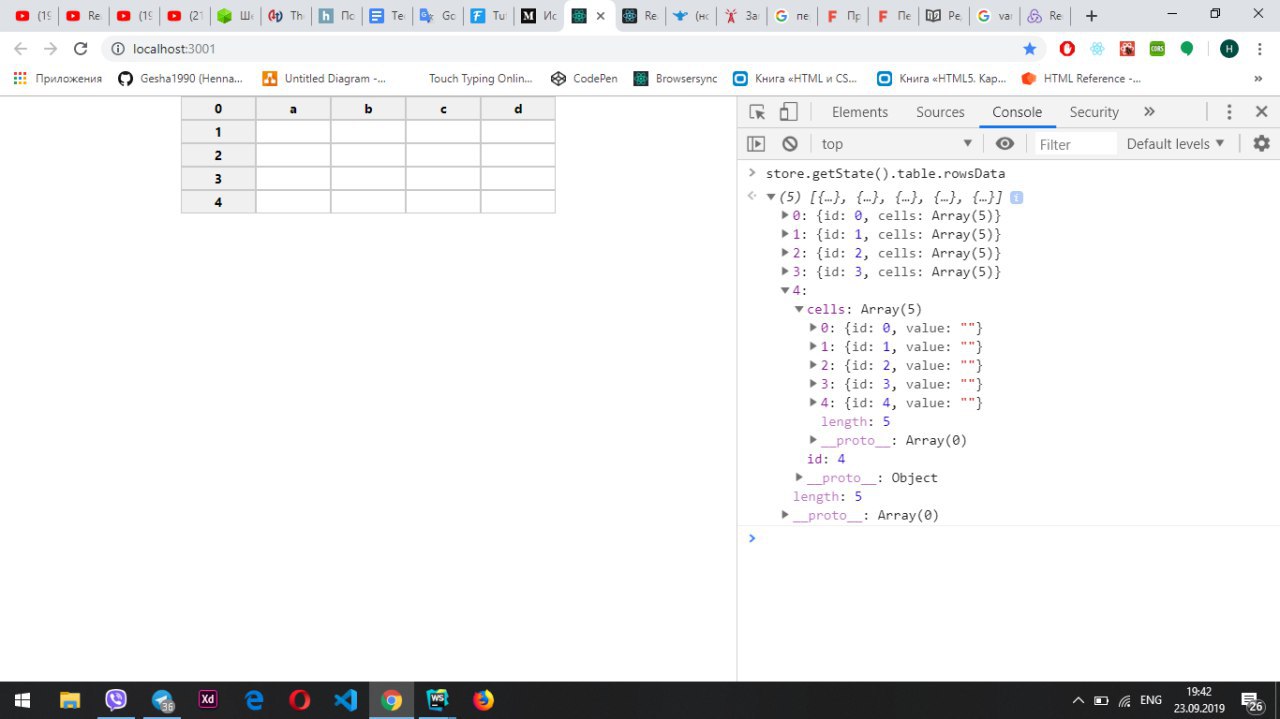This screenshot has width=1280, height=719.
Task: Reload the localhost page
Action: (81, 49)
